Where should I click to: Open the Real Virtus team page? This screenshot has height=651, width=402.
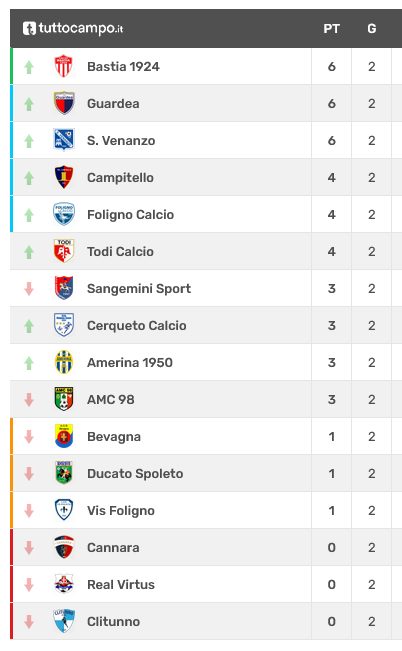(x=120, y=585)
